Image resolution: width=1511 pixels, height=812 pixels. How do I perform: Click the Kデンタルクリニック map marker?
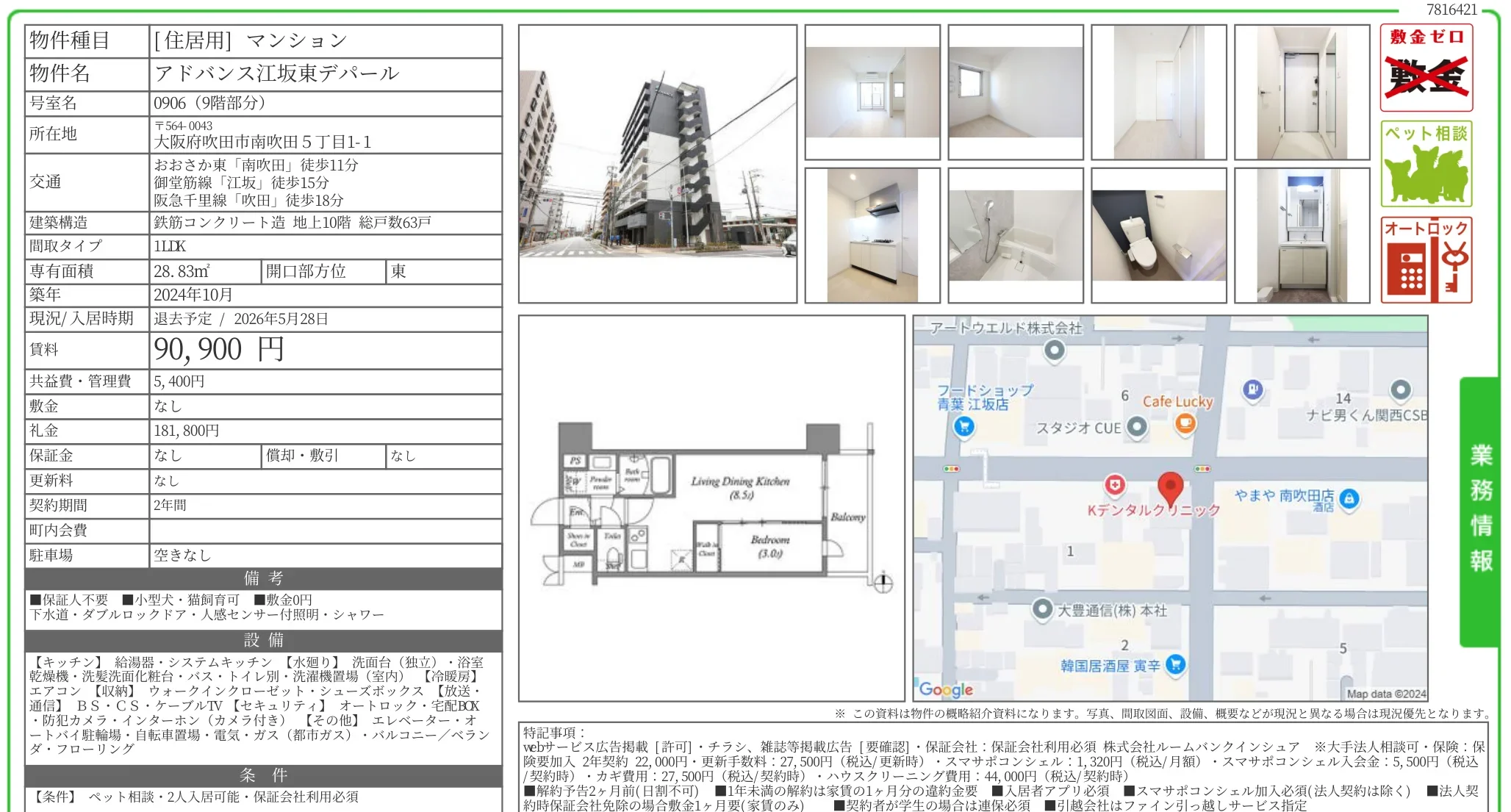(x=1115, y=485)
